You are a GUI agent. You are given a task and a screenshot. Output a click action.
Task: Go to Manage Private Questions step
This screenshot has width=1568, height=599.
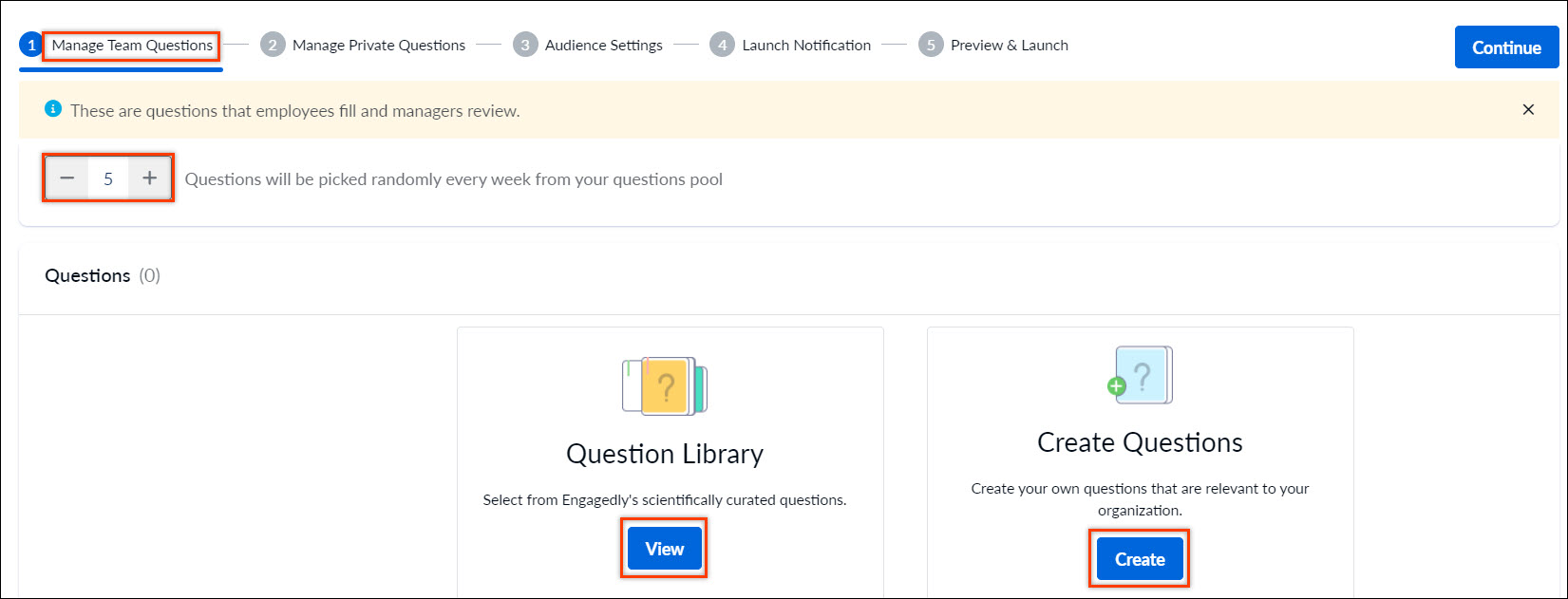point(379,46)
